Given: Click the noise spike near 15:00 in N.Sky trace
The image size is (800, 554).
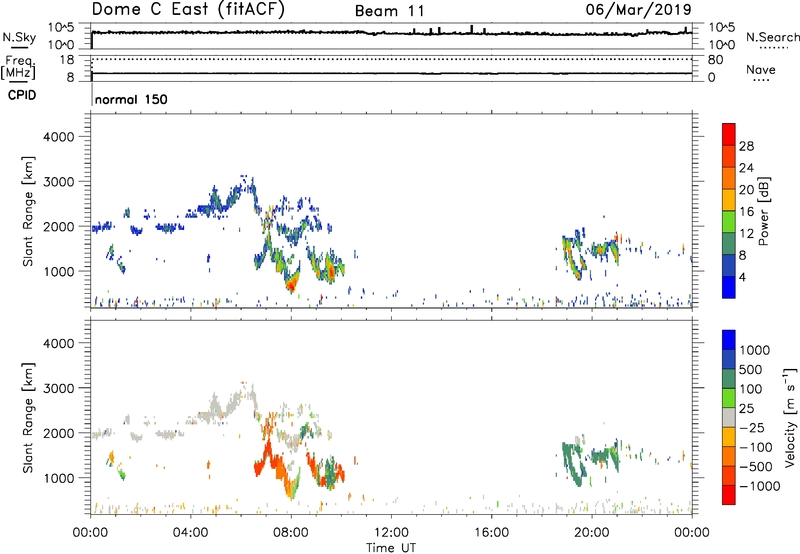Looking at the screenshot, I should click(471, 29).
